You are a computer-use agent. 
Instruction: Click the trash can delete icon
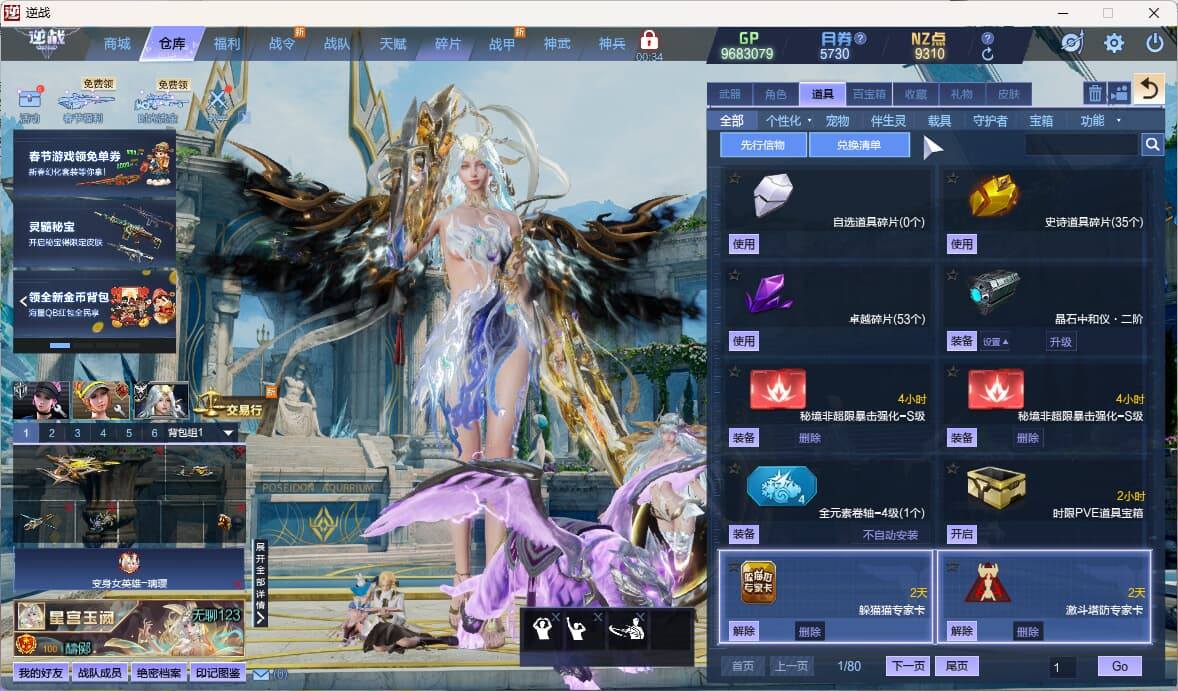coord(1095,93)
